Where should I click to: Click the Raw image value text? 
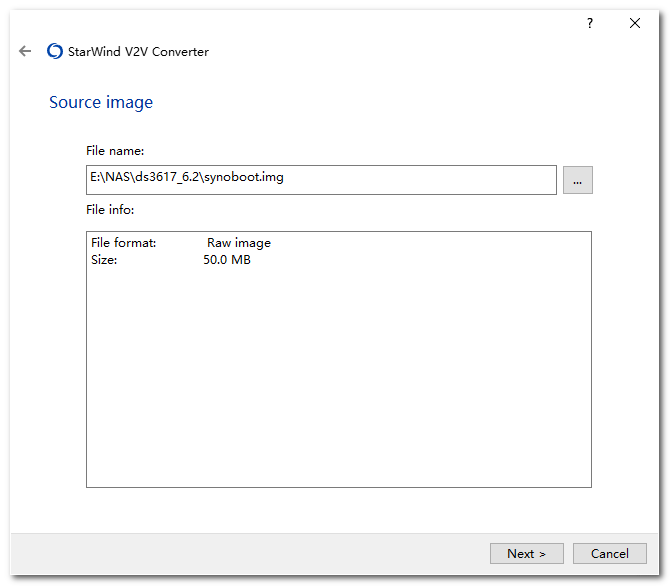click(x=238, y=243)
